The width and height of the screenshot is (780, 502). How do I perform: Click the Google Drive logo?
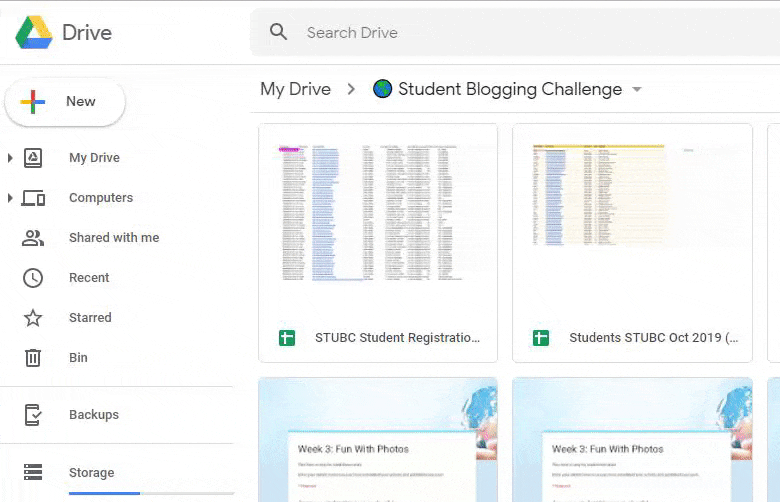[x=33, y=32]
